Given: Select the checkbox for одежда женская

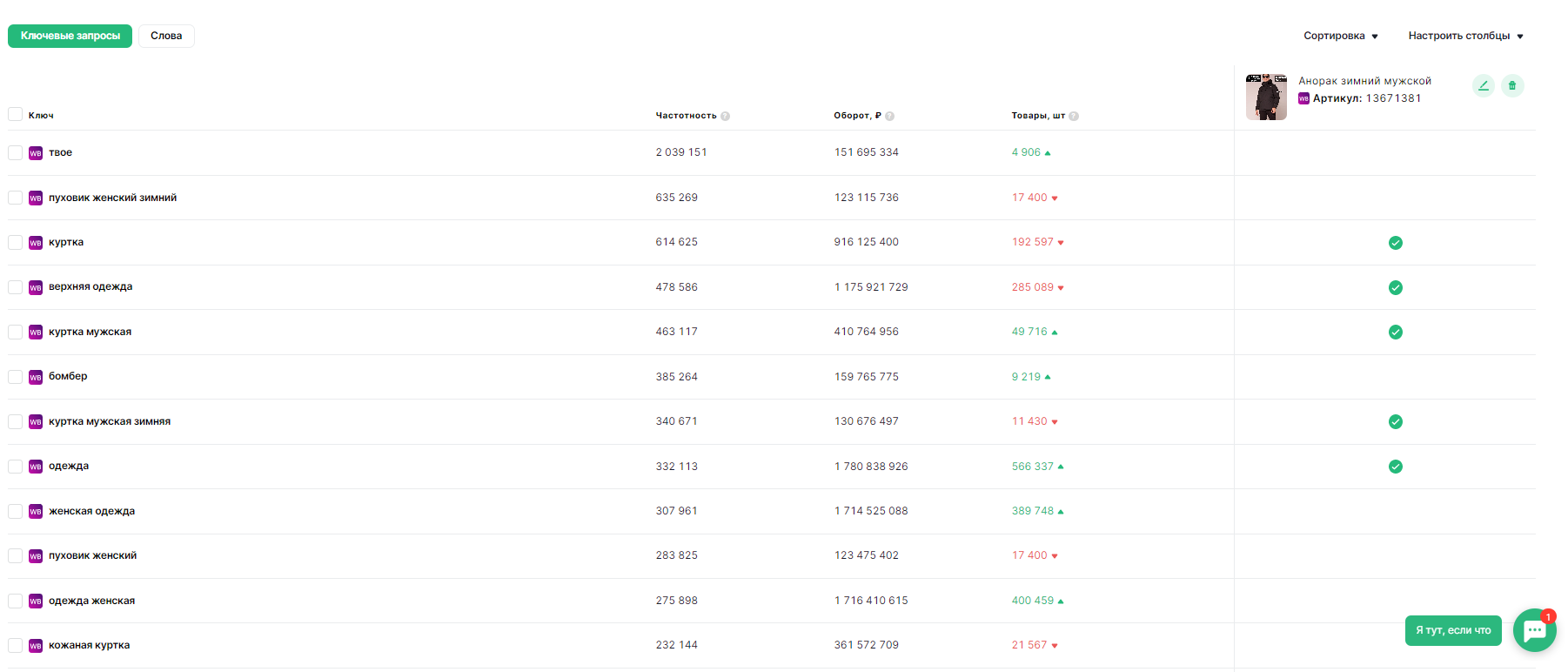Looking at the screenshot, I should [x=15, y=601].
